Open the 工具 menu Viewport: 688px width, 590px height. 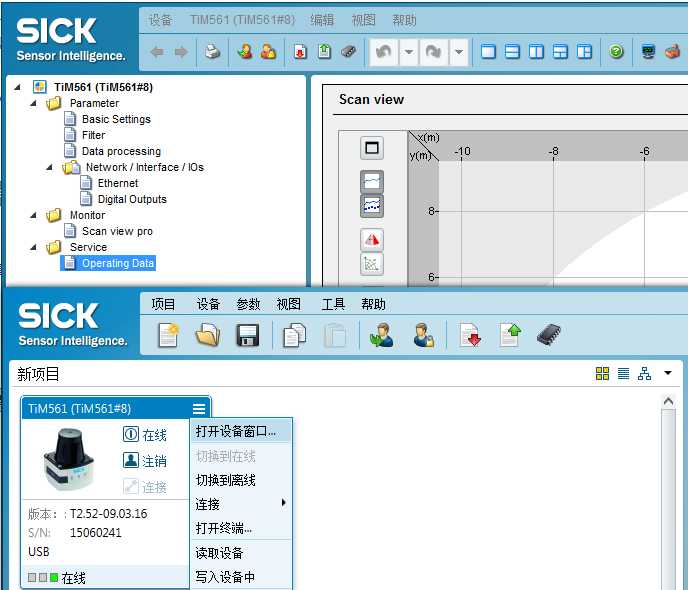tap(333, 304)
